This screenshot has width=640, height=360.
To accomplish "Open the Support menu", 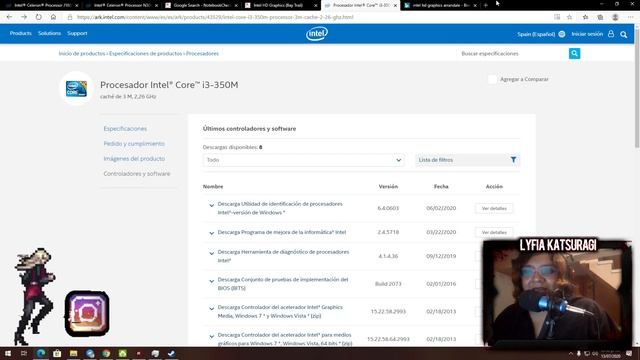I will pyautogui.click(x=77, y=33).
